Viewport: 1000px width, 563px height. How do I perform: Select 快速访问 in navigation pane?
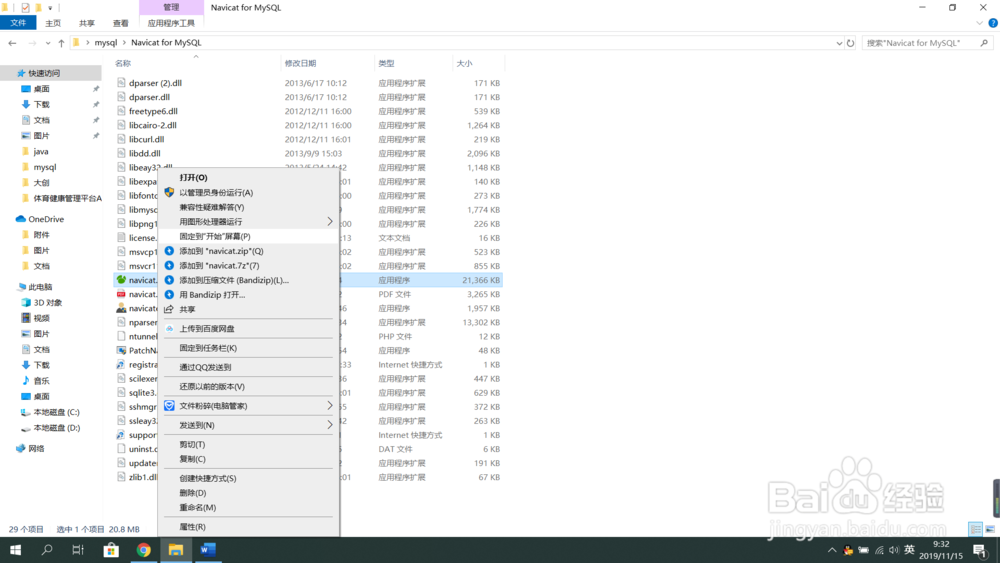pos(44,73)
